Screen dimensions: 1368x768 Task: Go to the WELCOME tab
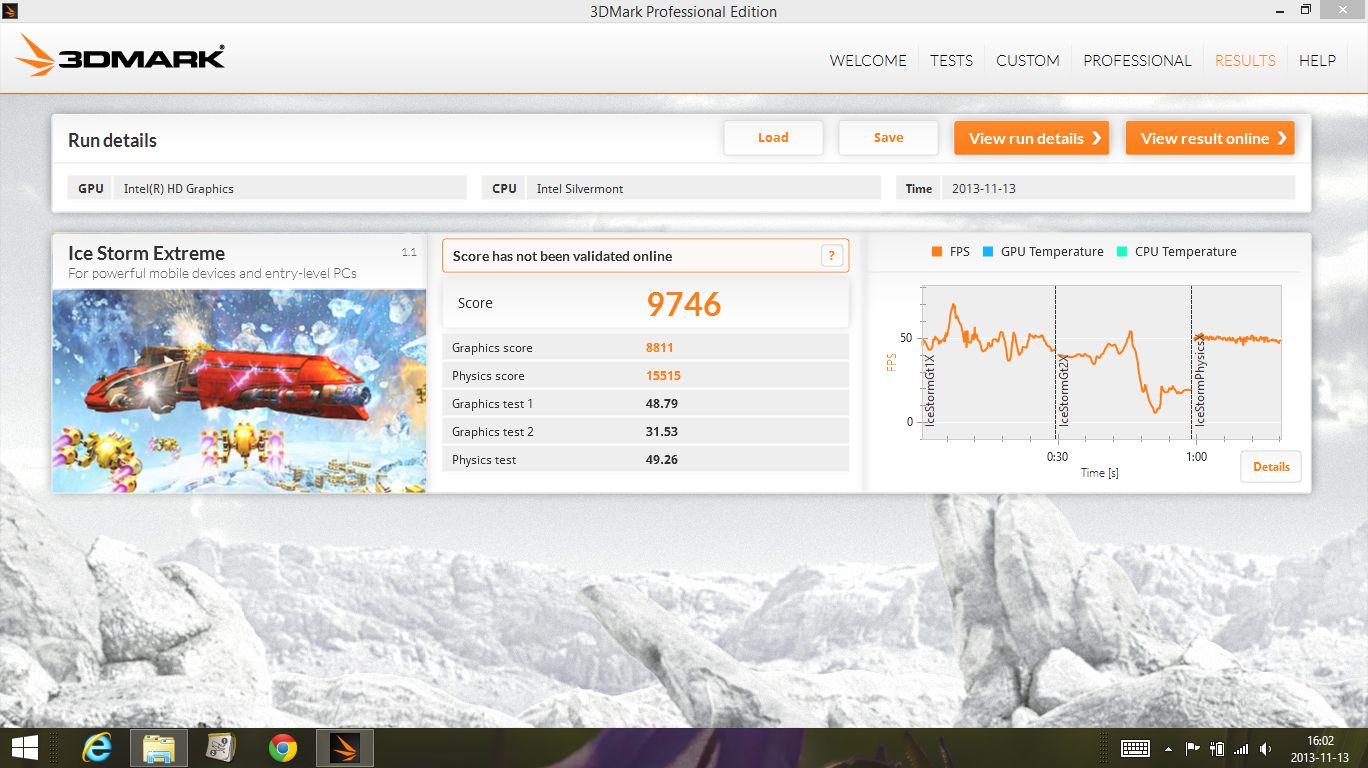point(868,60)
